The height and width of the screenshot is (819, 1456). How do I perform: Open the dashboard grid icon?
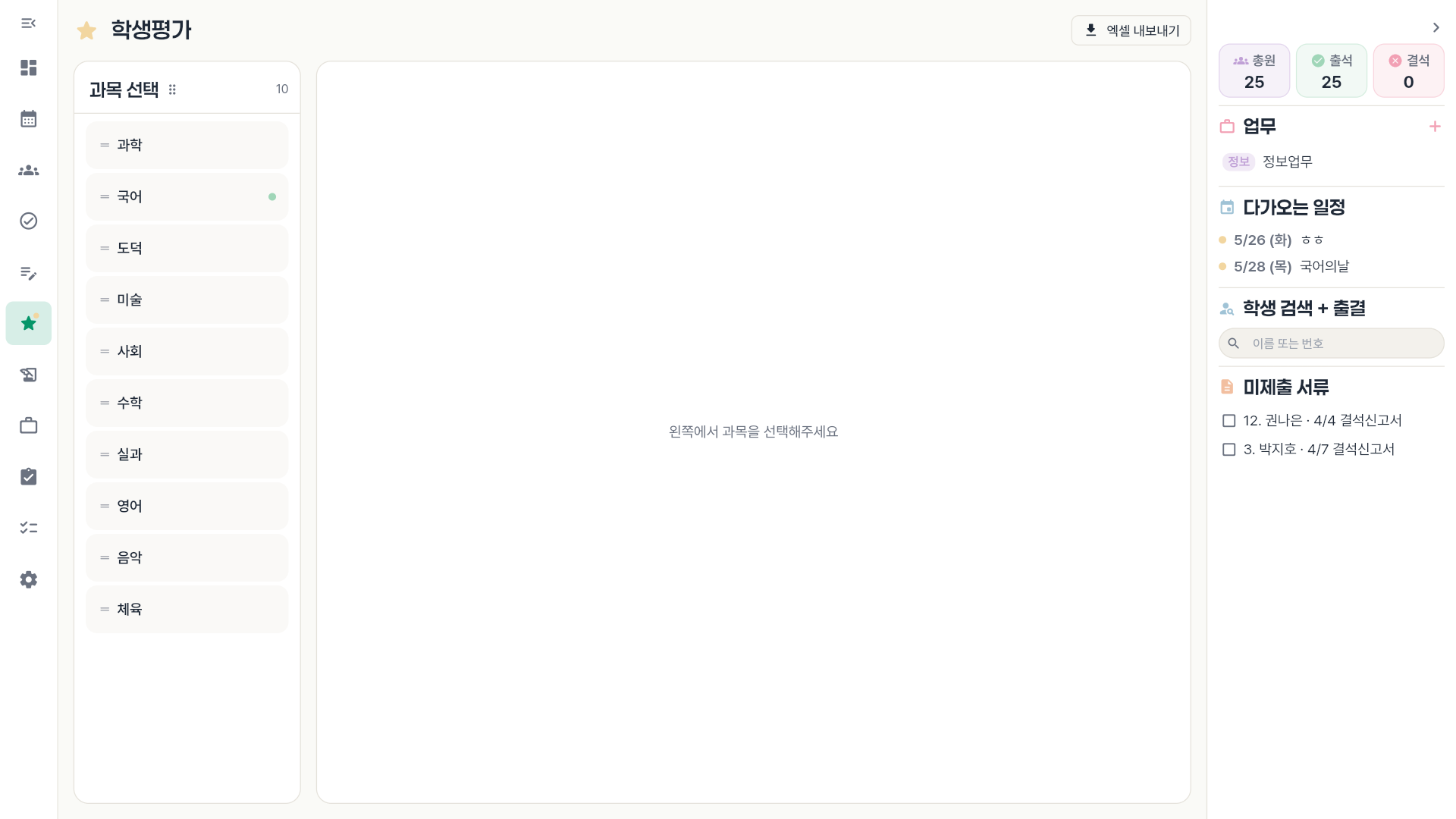(x=28, y=68)
